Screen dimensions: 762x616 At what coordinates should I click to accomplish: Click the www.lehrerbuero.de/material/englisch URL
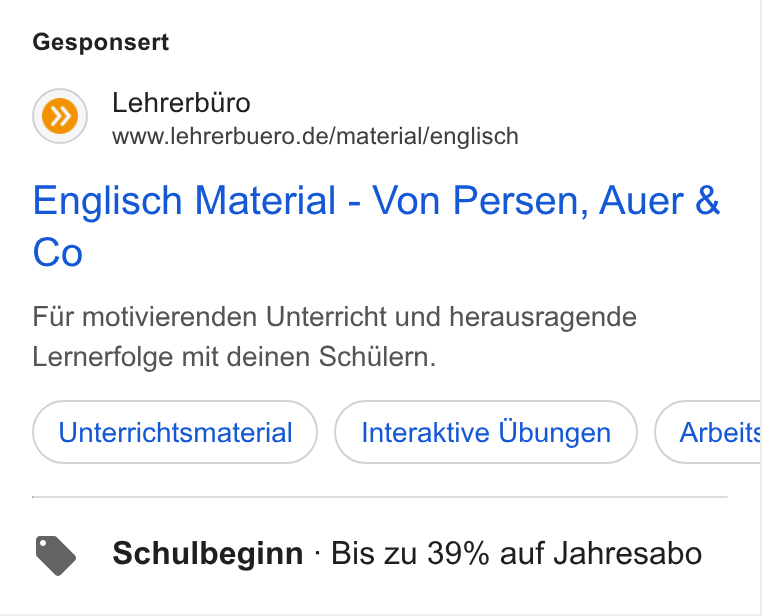(x=315, y=137)
